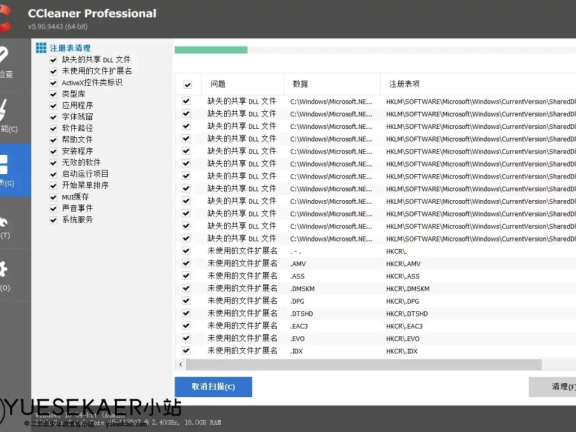This screenshot has width=576, height=432.
Task: Select the HKCR\.EAC3 registry key cell
Action: click(x=404, y=326)
